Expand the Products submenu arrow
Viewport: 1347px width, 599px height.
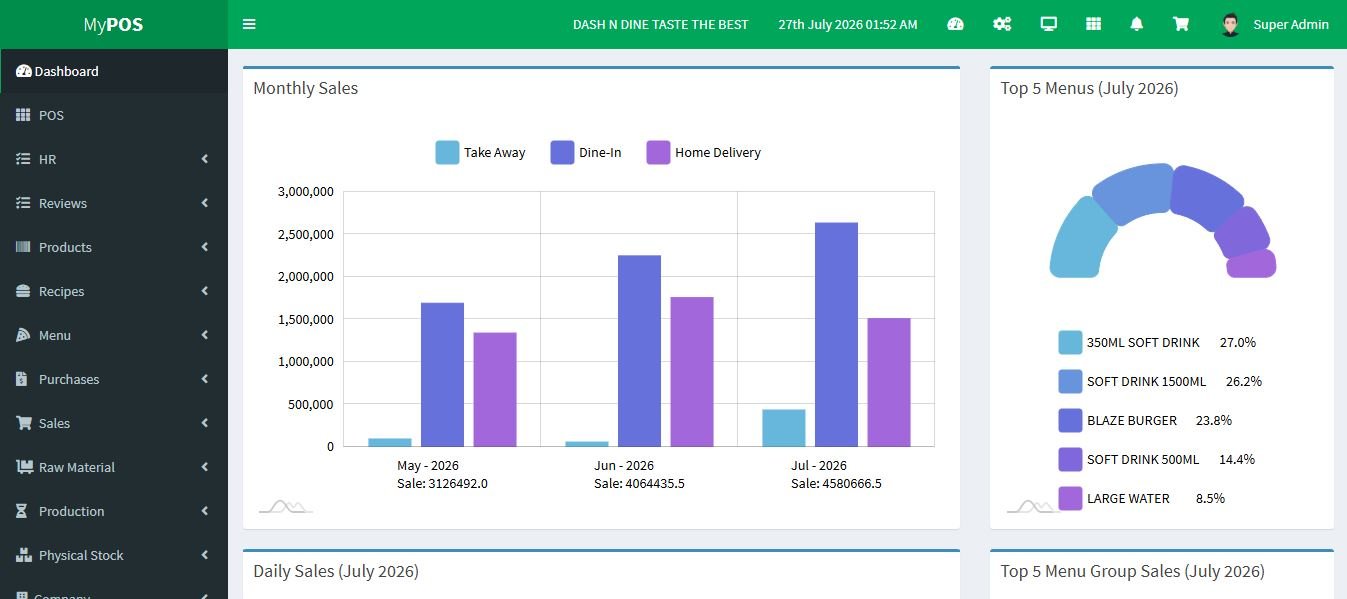204,247
